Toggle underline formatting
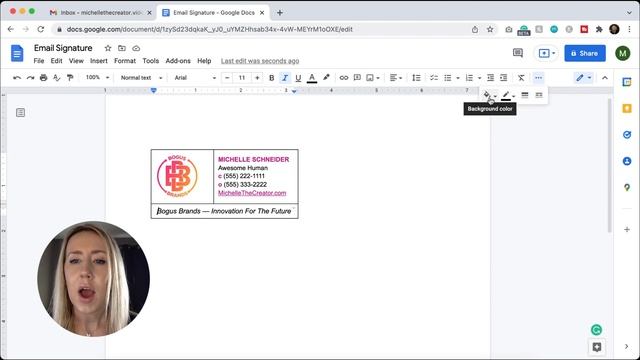Screen dimensions: 640x360 [x=298, y=78]
